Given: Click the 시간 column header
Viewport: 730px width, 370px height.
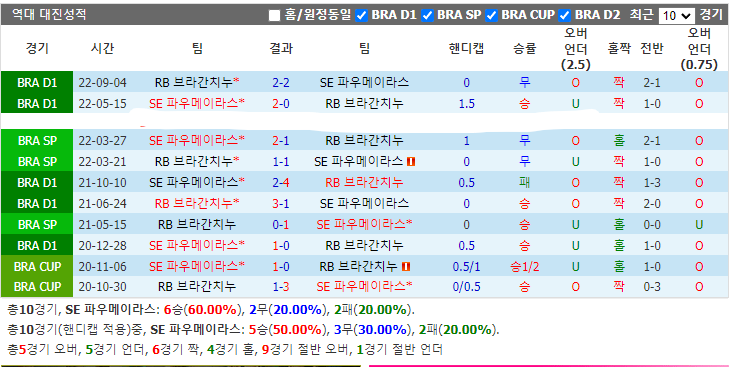Looking at the screenshot, I should [x=102, y=48].
